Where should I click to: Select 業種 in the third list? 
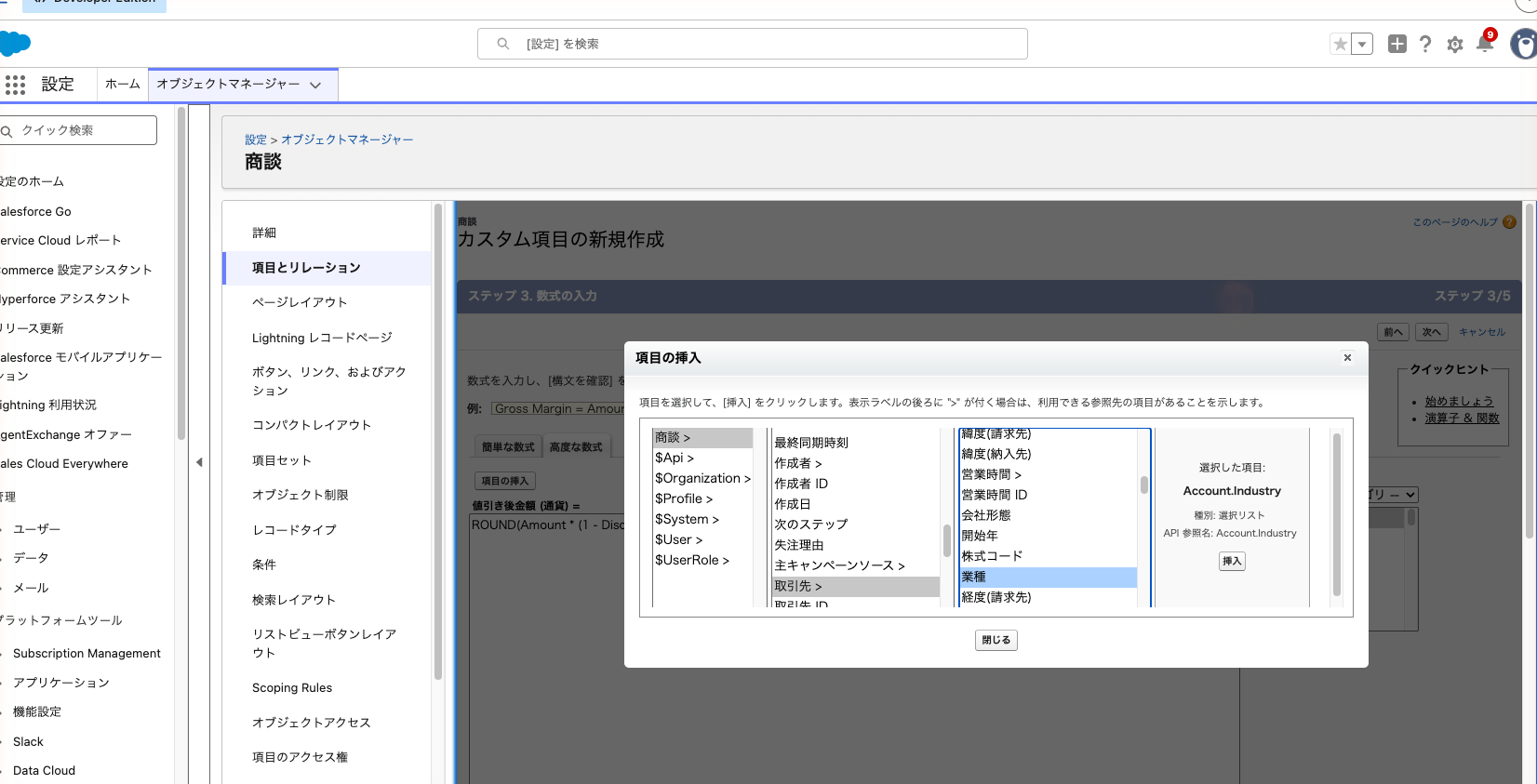(1048, 577)
